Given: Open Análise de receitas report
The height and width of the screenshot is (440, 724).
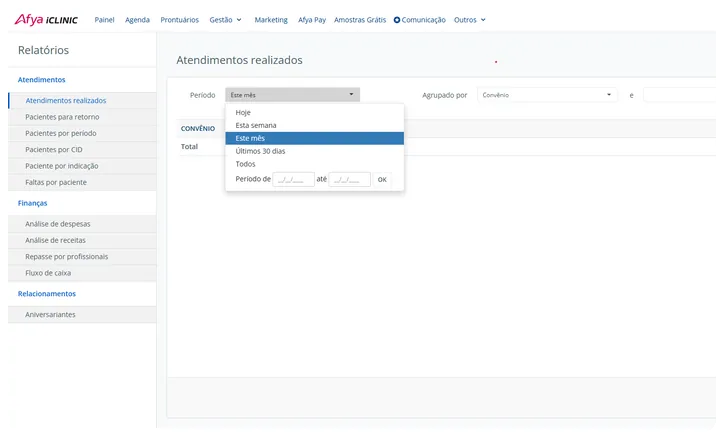Looking at the screenshot, I should pos(82,240).
